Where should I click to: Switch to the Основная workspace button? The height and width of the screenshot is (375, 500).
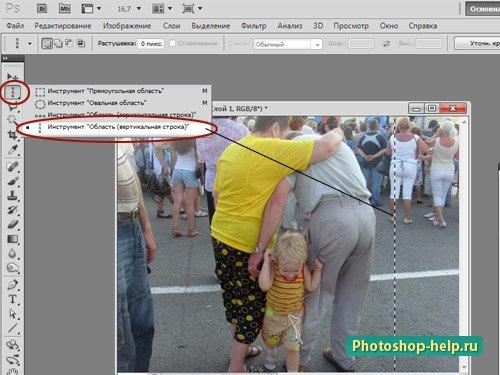(483, 9)
